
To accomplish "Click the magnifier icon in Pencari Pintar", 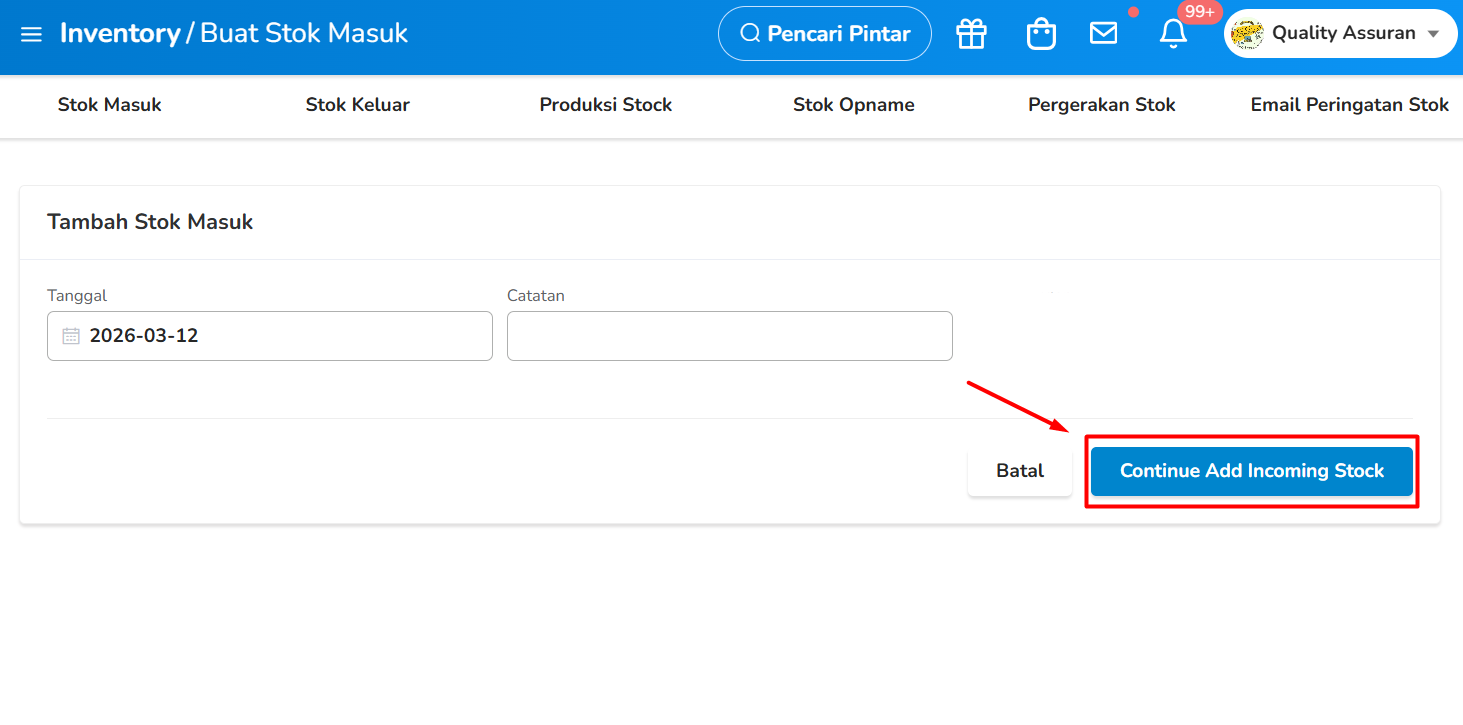I will pos(750,34).
